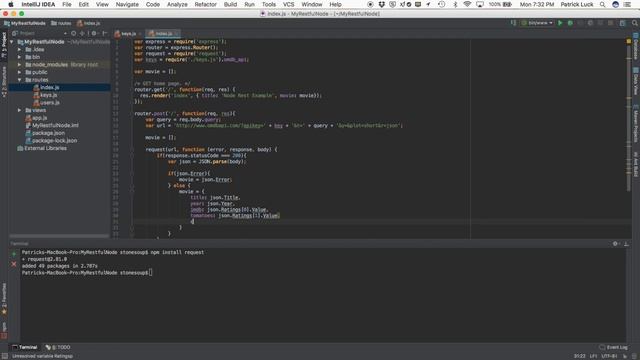Open Project panel settings gear
Image resolution: width=640 pixels, height=360 pixels.
[94, 33]
